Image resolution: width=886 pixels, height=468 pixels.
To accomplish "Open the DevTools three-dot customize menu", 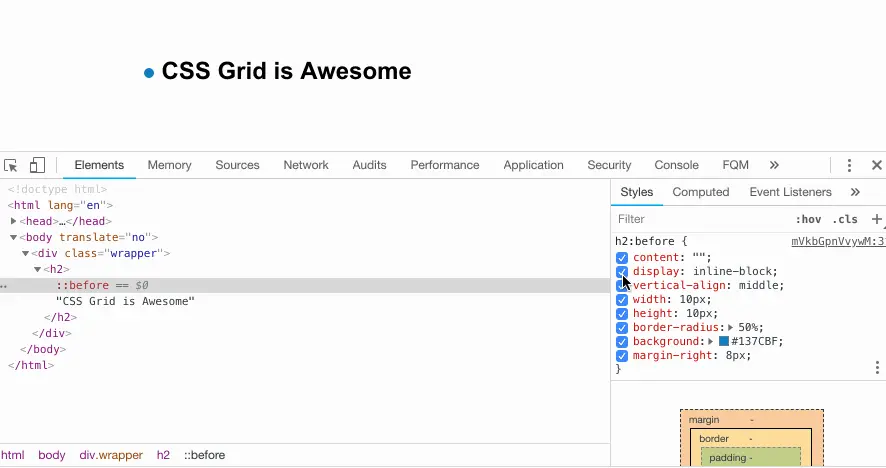I will (x=849, y=165).
